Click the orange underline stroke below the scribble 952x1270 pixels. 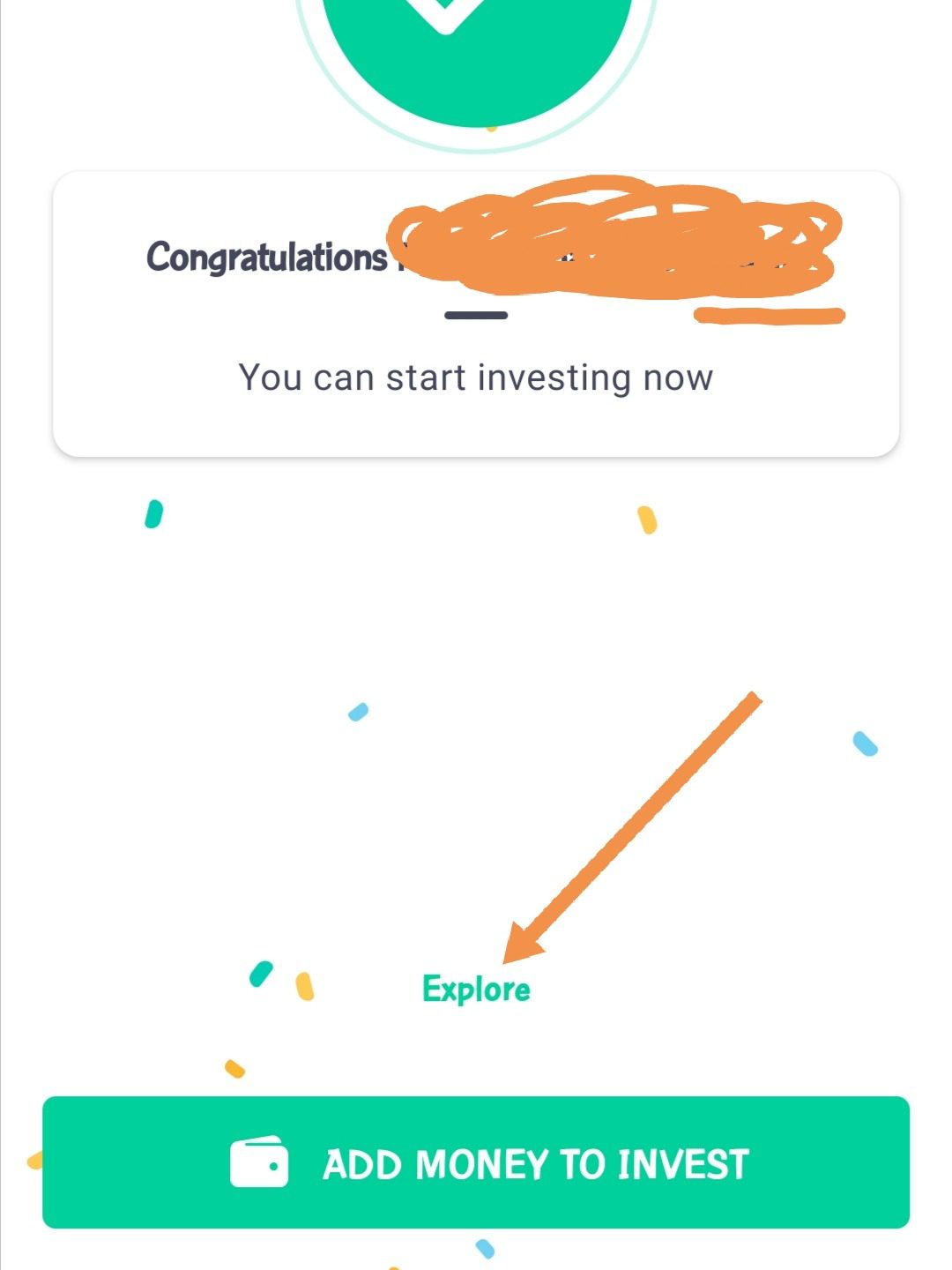[769, 315]
